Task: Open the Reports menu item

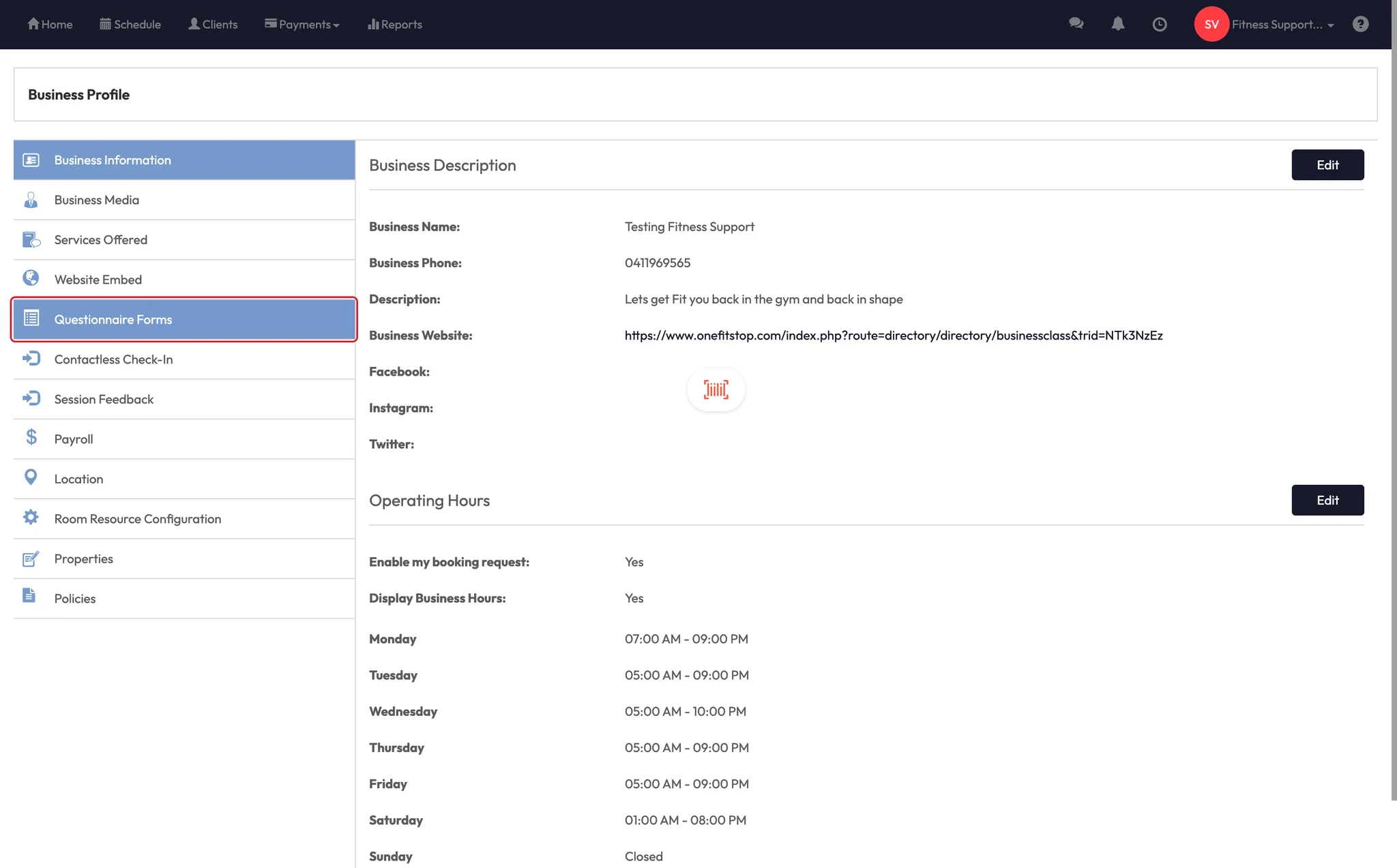Action: pyautogui.click(x=395, y=25)
